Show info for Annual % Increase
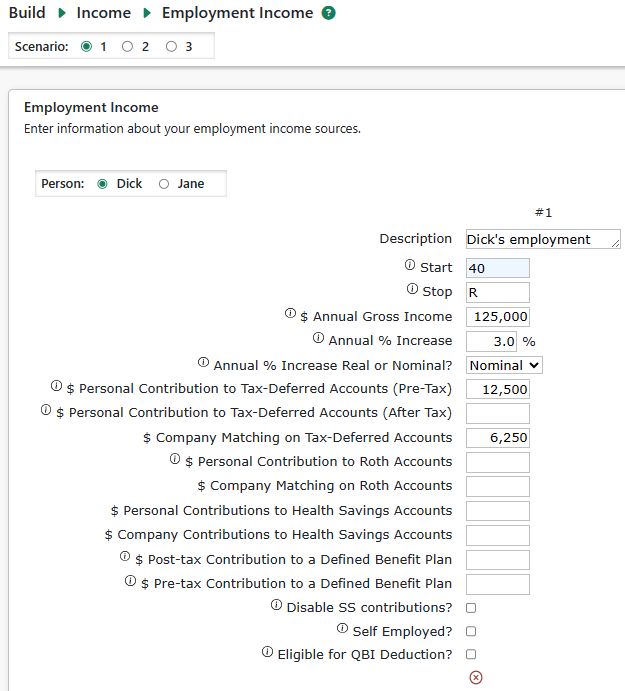 tap(319, 339)
